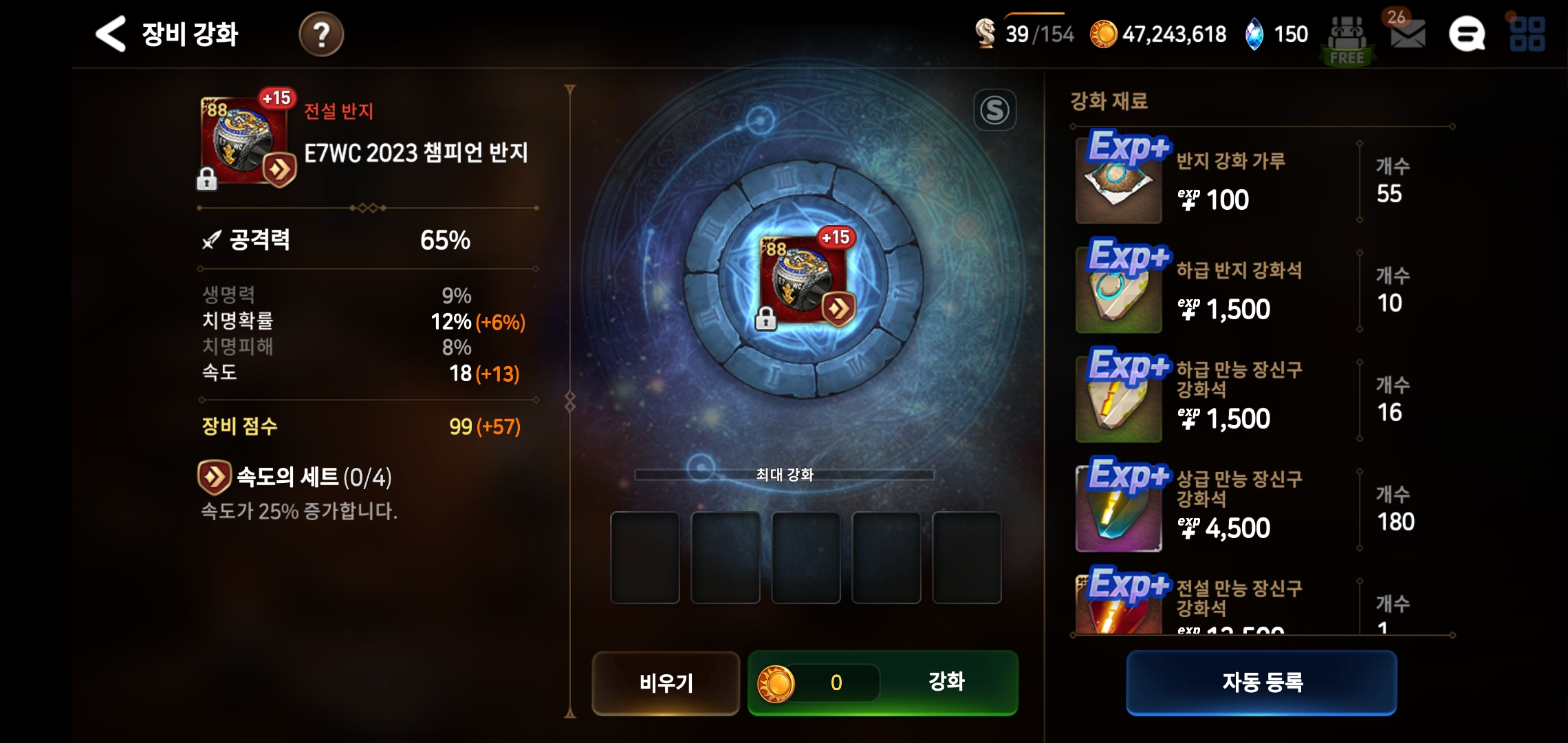
Task: Tap the S button above the enhancement circle
Action: coord(994,110)
